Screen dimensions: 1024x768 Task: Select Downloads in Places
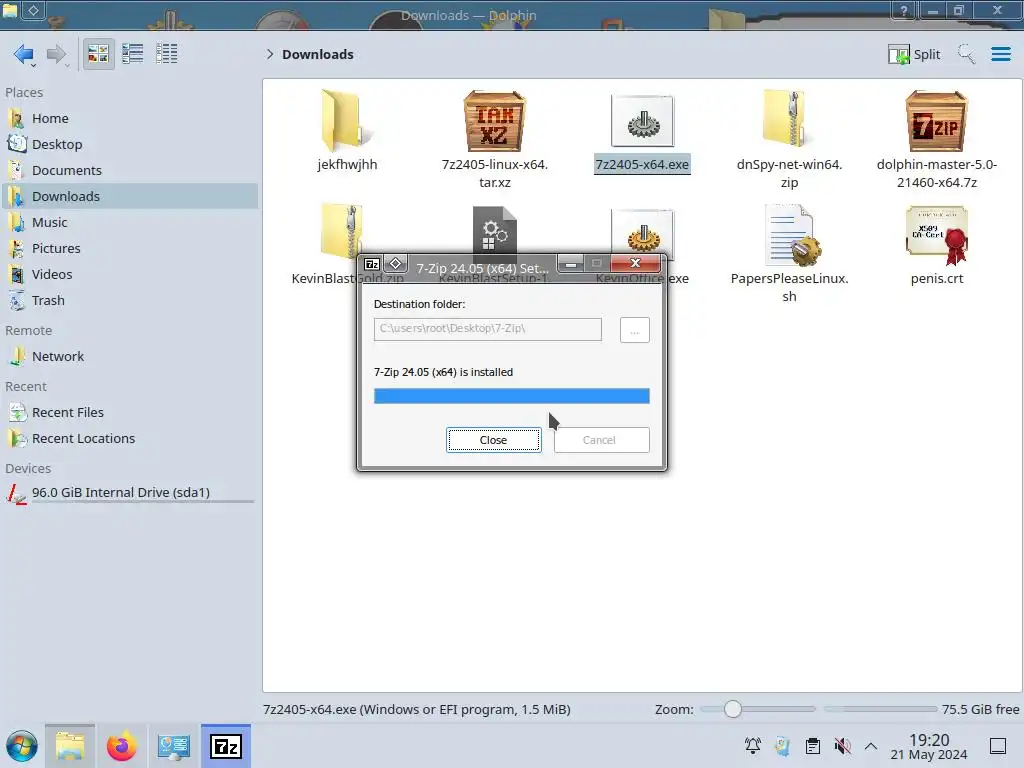(129, 197)
